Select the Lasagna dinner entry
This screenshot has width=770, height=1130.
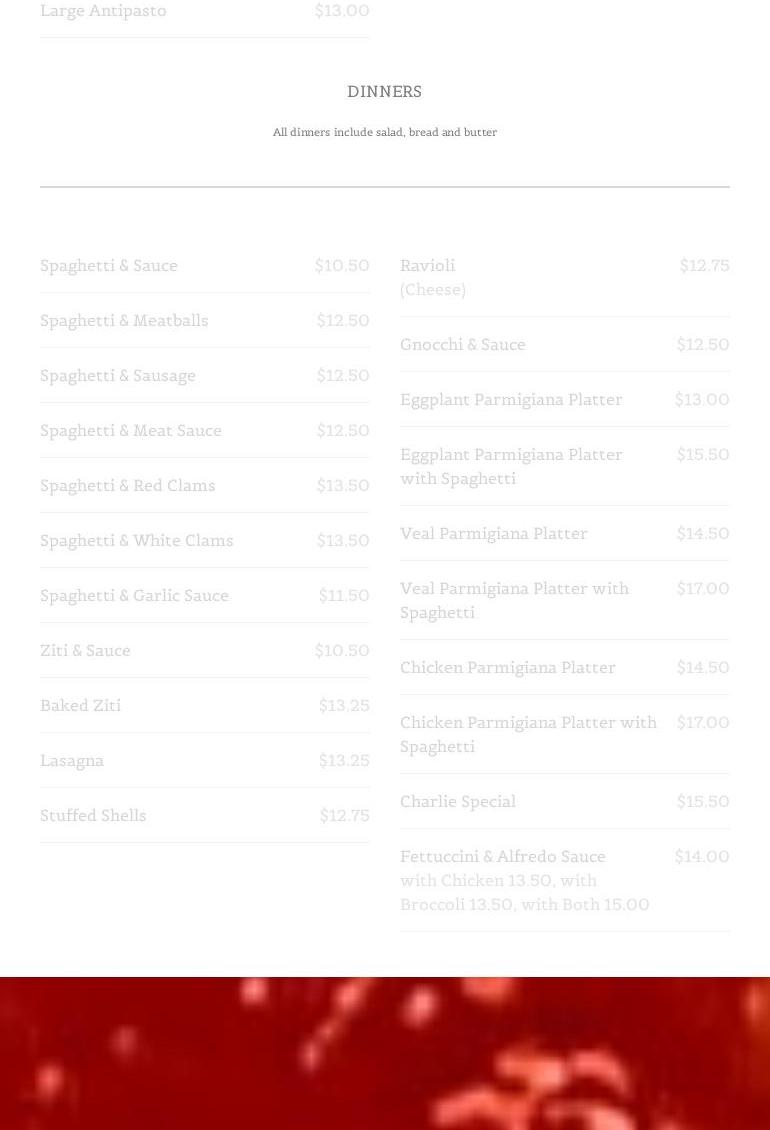click(x=72, y=761)
